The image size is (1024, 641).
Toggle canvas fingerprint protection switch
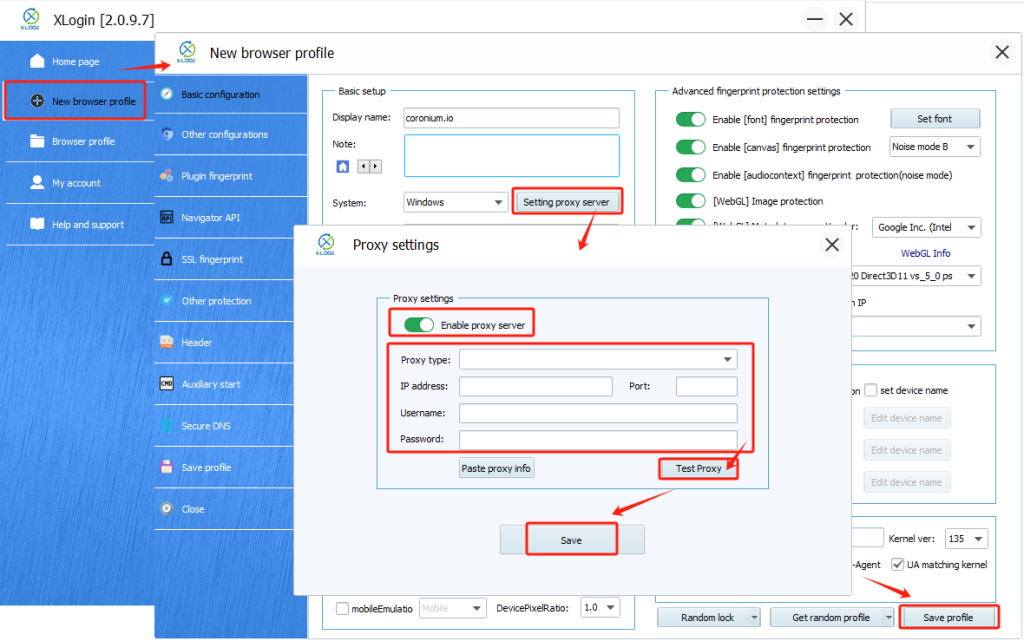691,148
